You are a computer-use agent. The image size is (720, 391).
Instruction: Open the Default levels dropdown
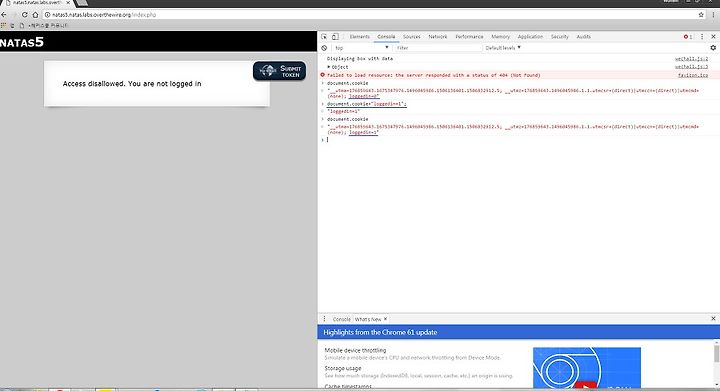point(503,48)
